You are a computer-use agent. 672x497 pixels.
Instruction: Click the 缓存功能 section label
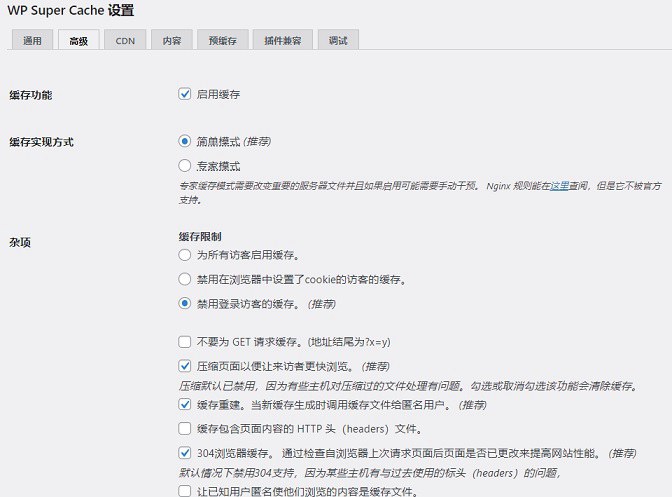(x=31, y=95)
